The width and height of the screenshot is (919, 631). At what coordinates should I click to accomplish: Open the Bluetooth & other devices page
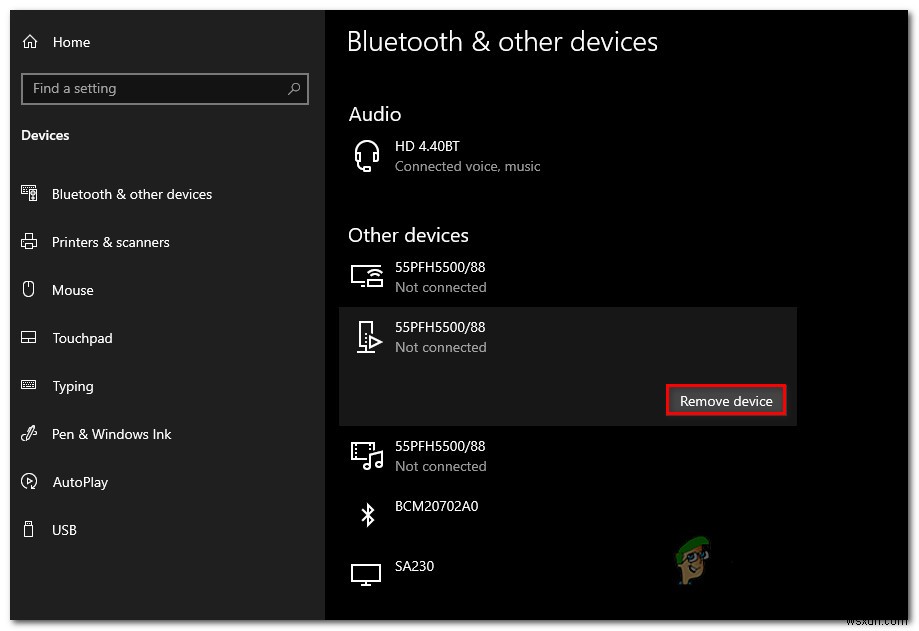[131, 194]
